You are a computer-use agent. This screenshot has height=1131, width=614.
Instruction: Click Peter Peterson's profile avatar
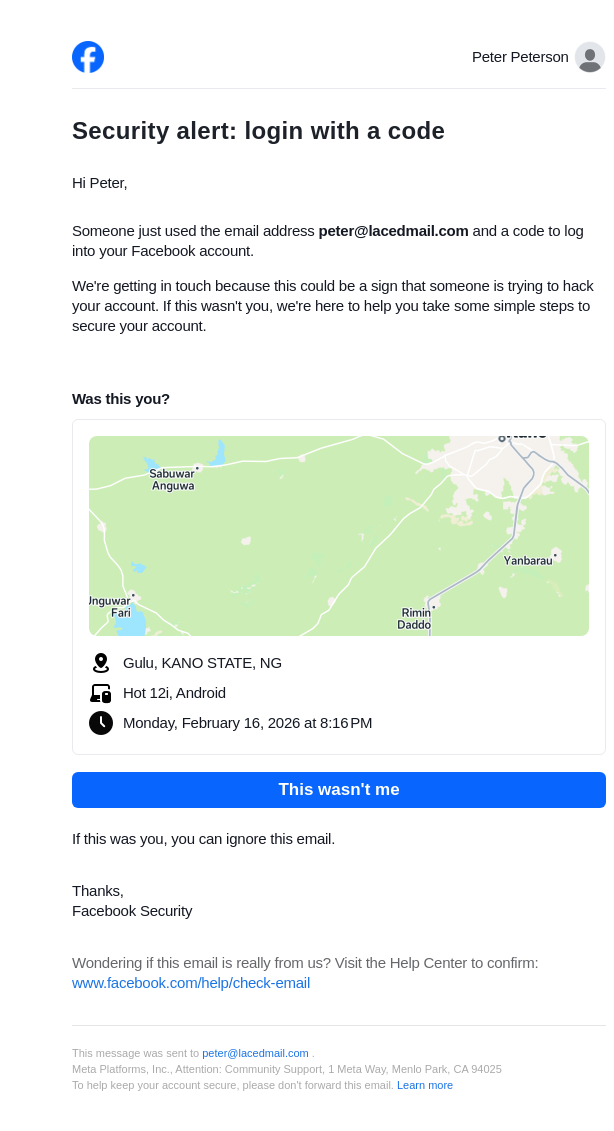589,57
